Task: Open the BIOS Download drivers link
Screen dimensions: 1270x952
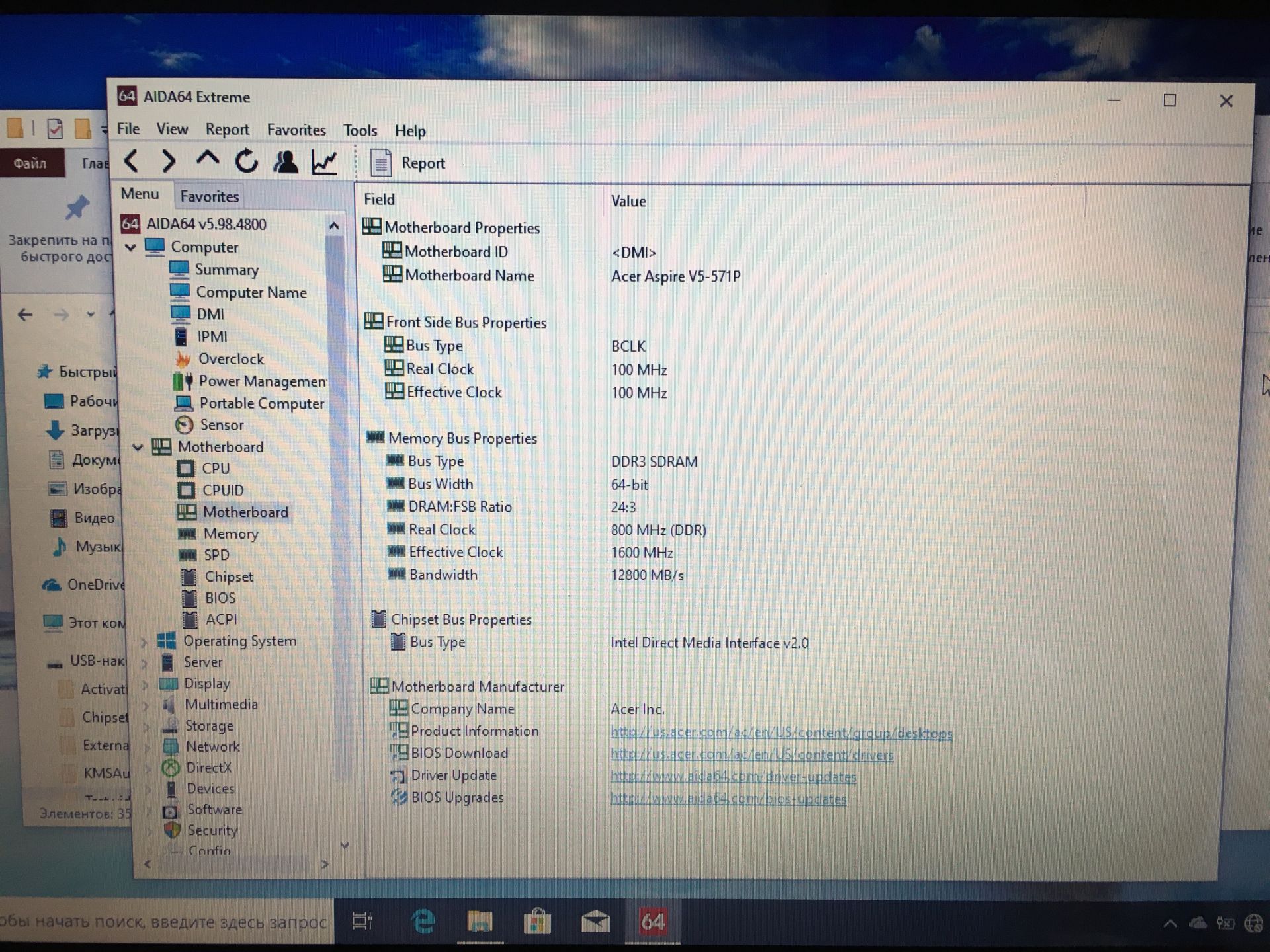Action: point(751,754)
